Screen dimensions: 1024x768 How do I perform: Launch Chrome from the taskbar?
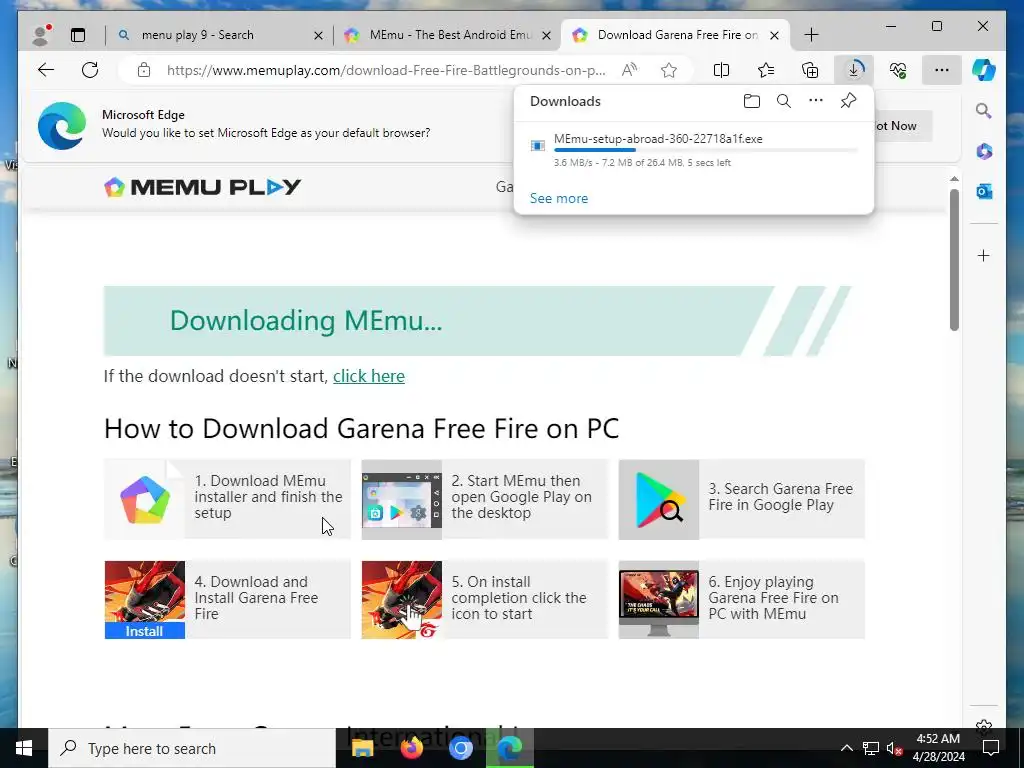460,748
